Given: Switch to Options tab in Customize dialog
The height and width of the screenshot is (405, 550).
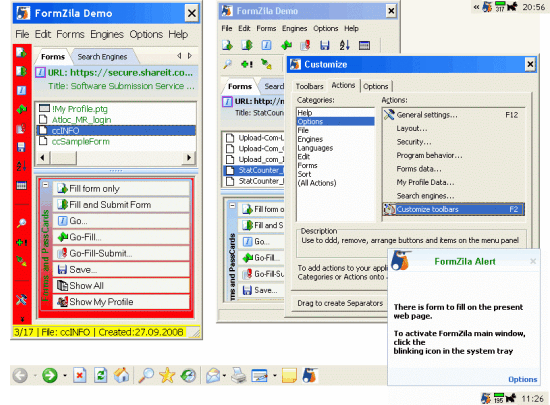Looking at the screenshot, I should (376, 86).
